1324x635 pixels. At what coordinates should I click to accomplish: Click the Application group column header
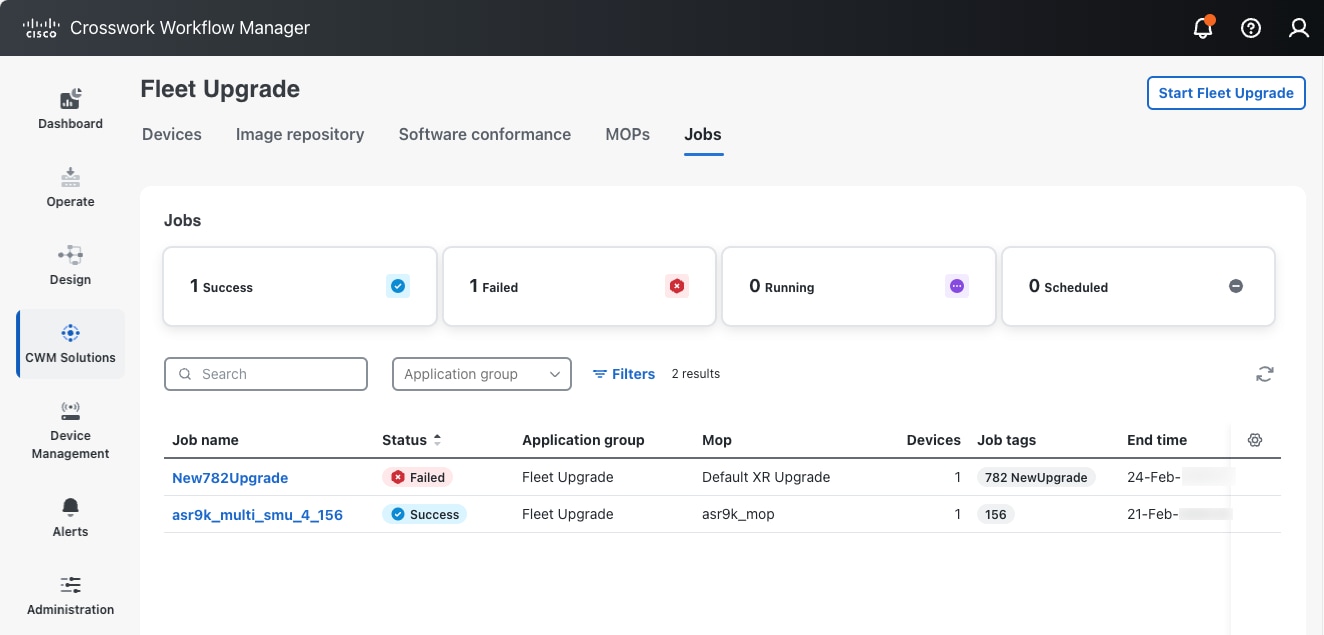click(583, 440)
